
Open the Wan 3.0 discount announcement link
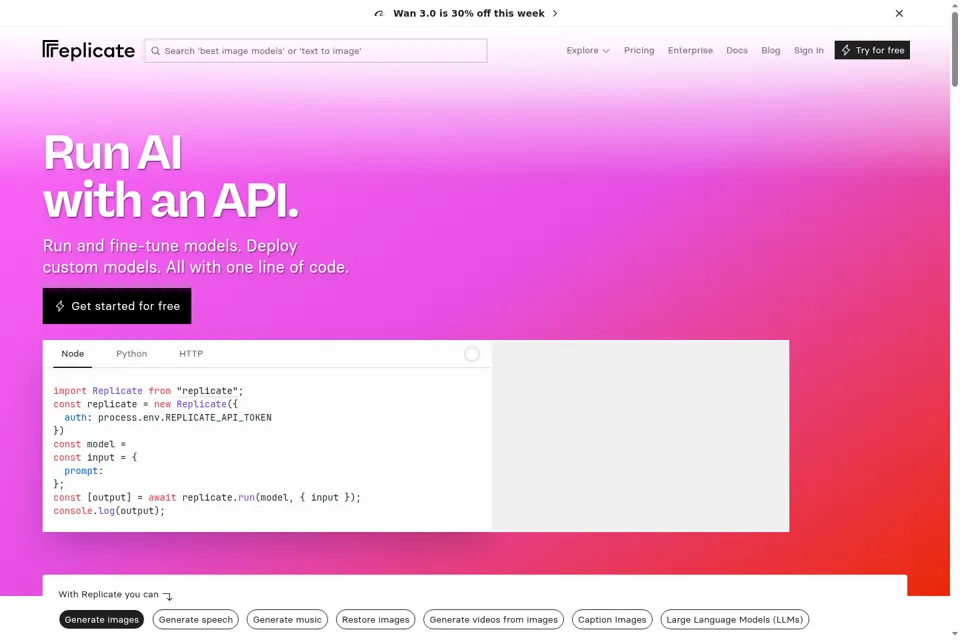click(x=468, y=13)
